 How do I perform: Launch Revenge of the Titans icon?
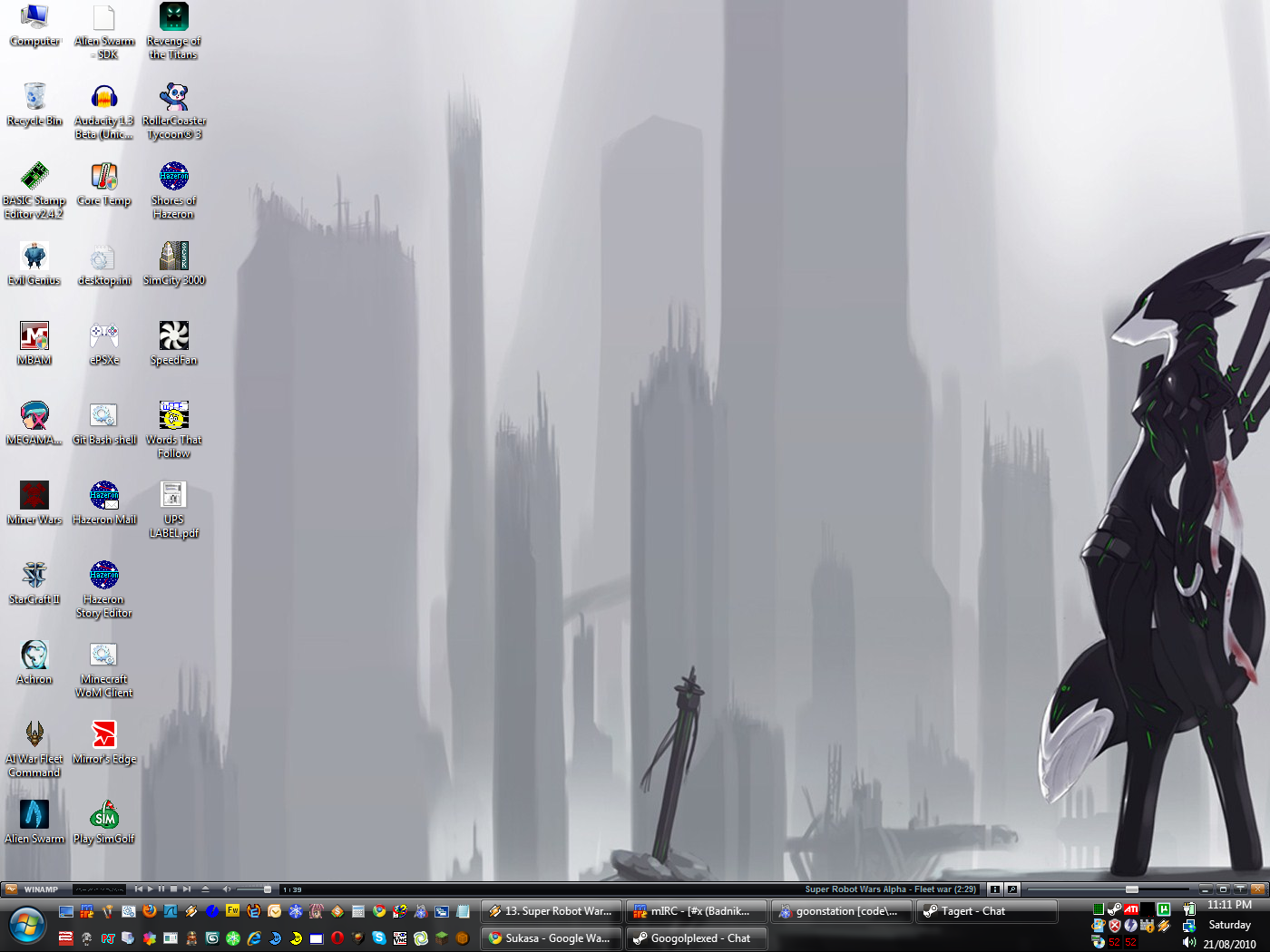[x=173, y=32]
